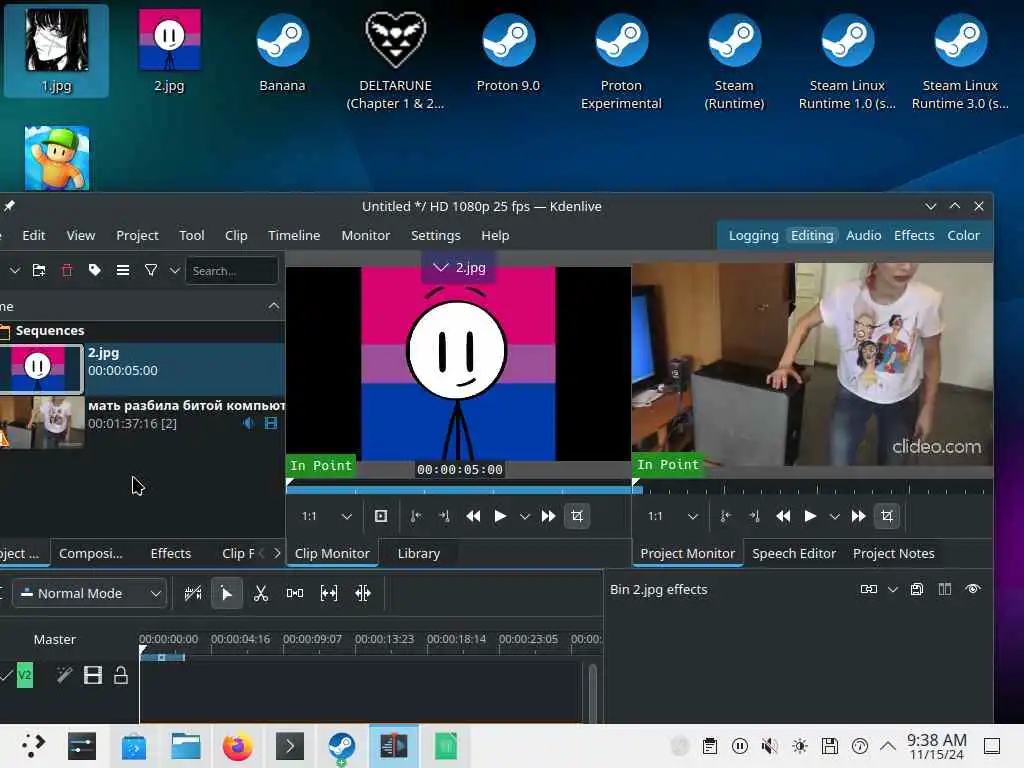Screen dimensions: 1024x768
Task: Toggle V2 track video hide icon
Action: [x=93, y=675]
